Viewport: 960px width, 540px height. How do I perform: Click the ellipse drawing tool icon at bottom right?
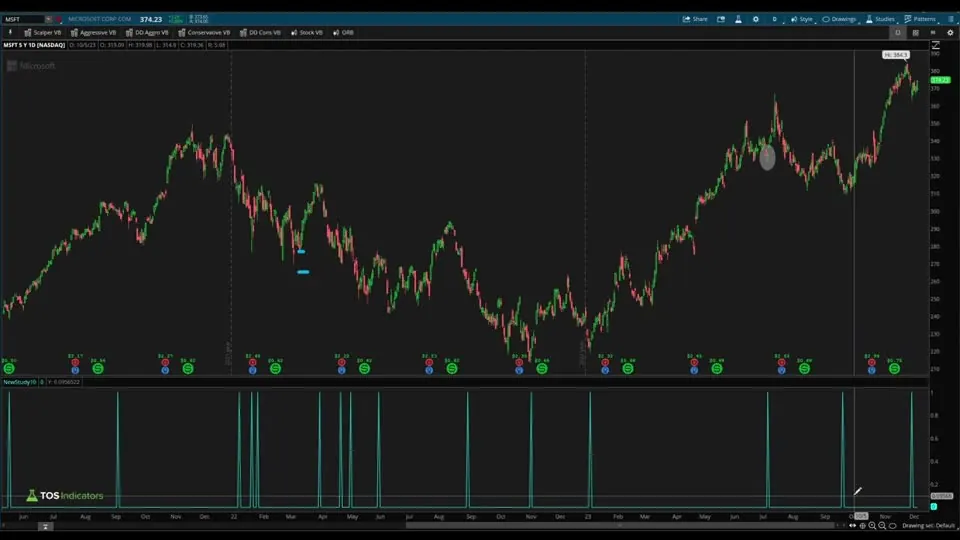893,526
